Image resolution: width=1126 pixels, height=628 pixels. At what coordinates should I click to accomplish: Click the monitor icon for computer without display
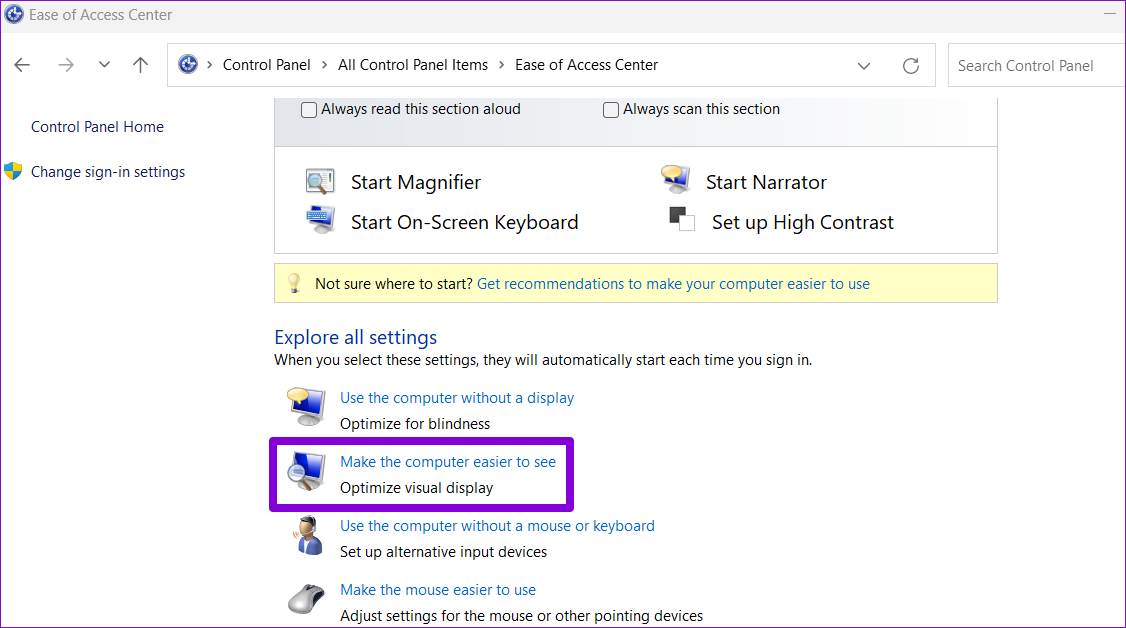coord(305,408)
